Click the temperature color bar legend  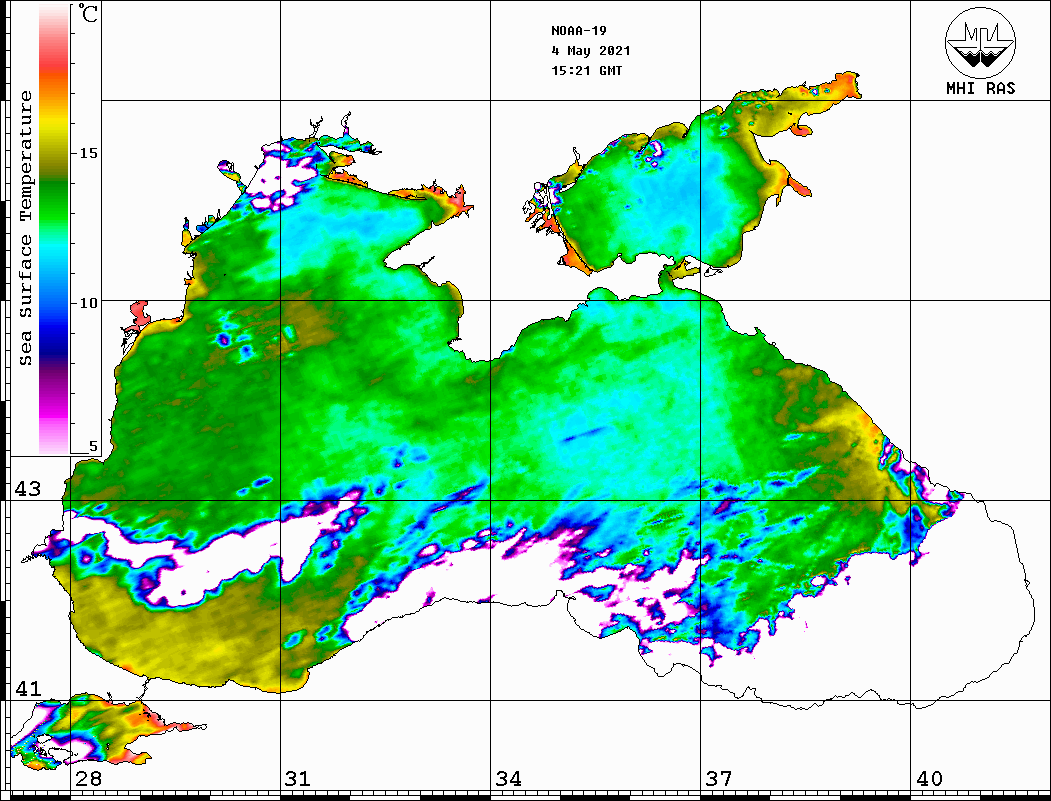click(54, 229)
